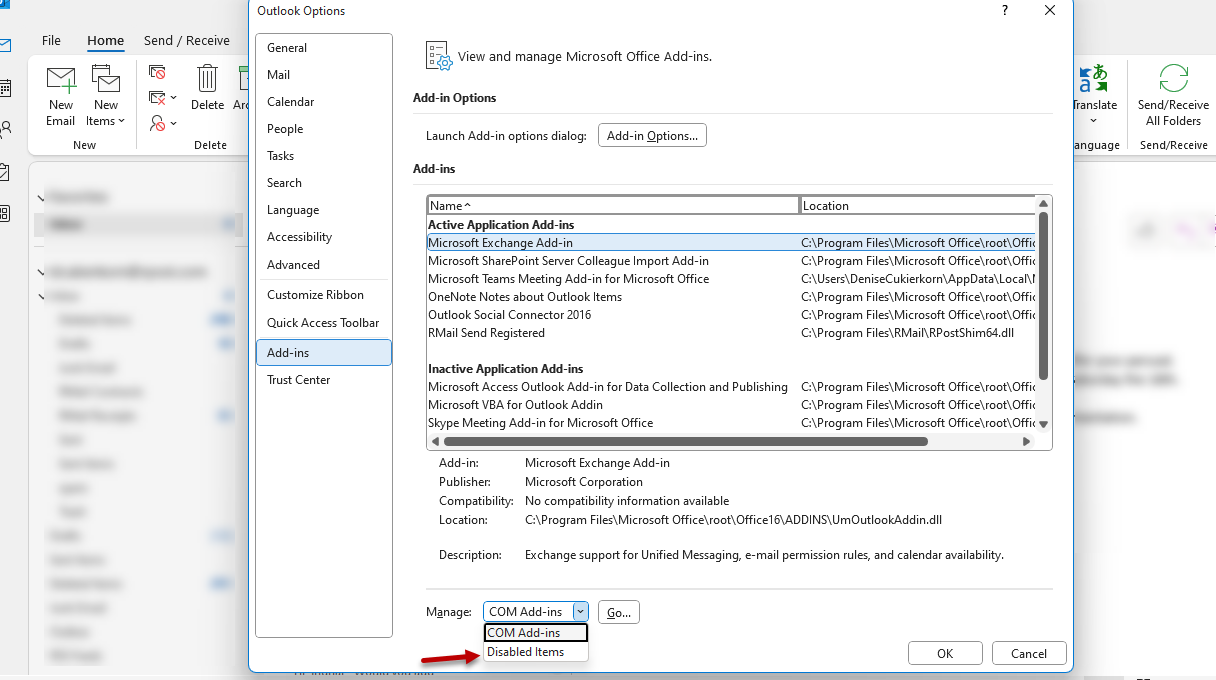
Task: Click the Help question mark icon
Action: point(1004,10)
